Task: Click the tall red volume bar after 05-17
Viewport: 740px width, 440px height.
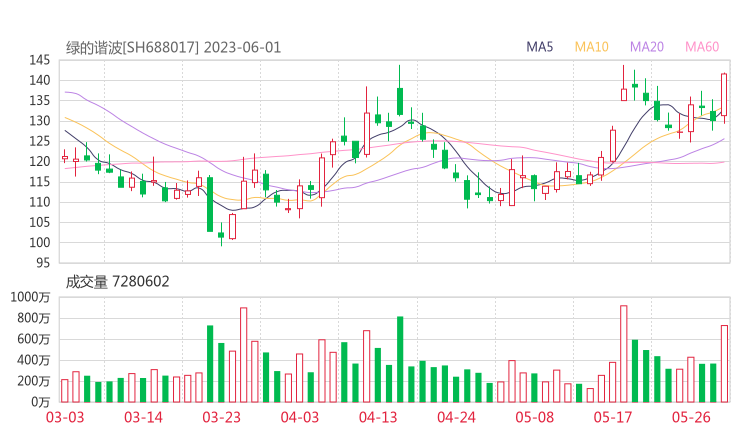Action: tap(623, 354)
